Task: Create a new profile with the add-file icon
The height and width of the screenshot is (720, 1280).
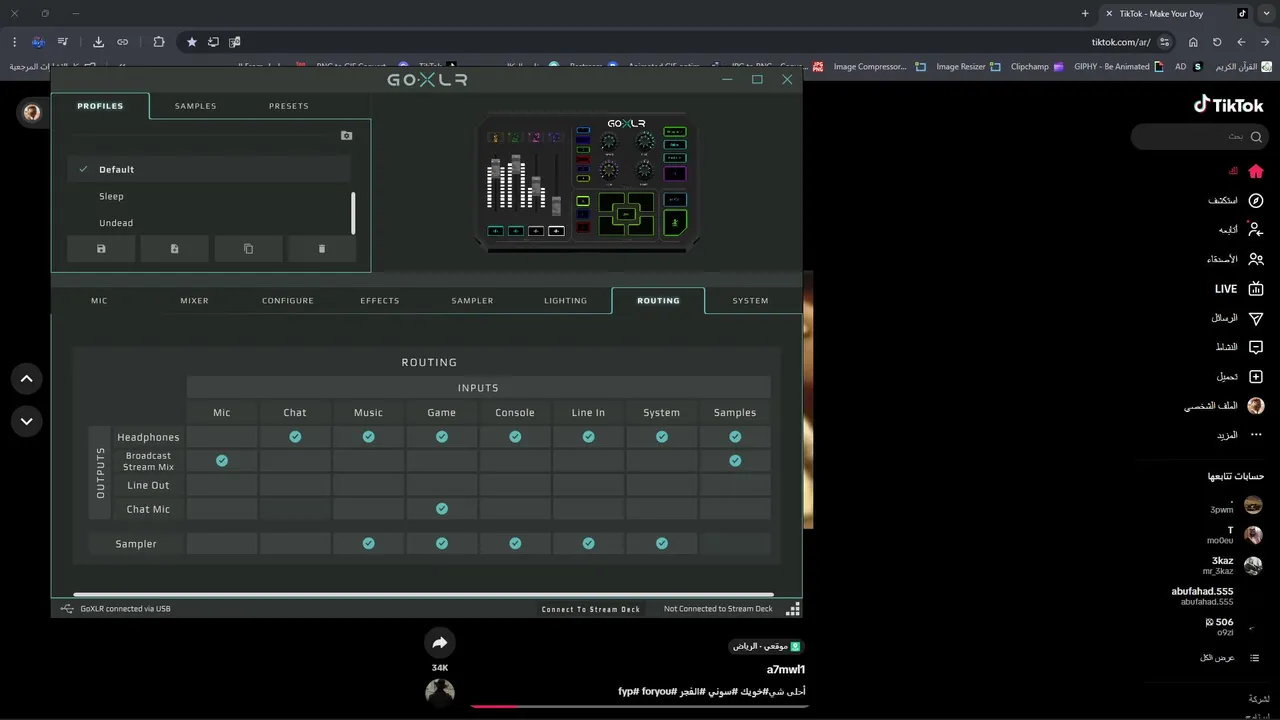Action: (x=175, y=249)
